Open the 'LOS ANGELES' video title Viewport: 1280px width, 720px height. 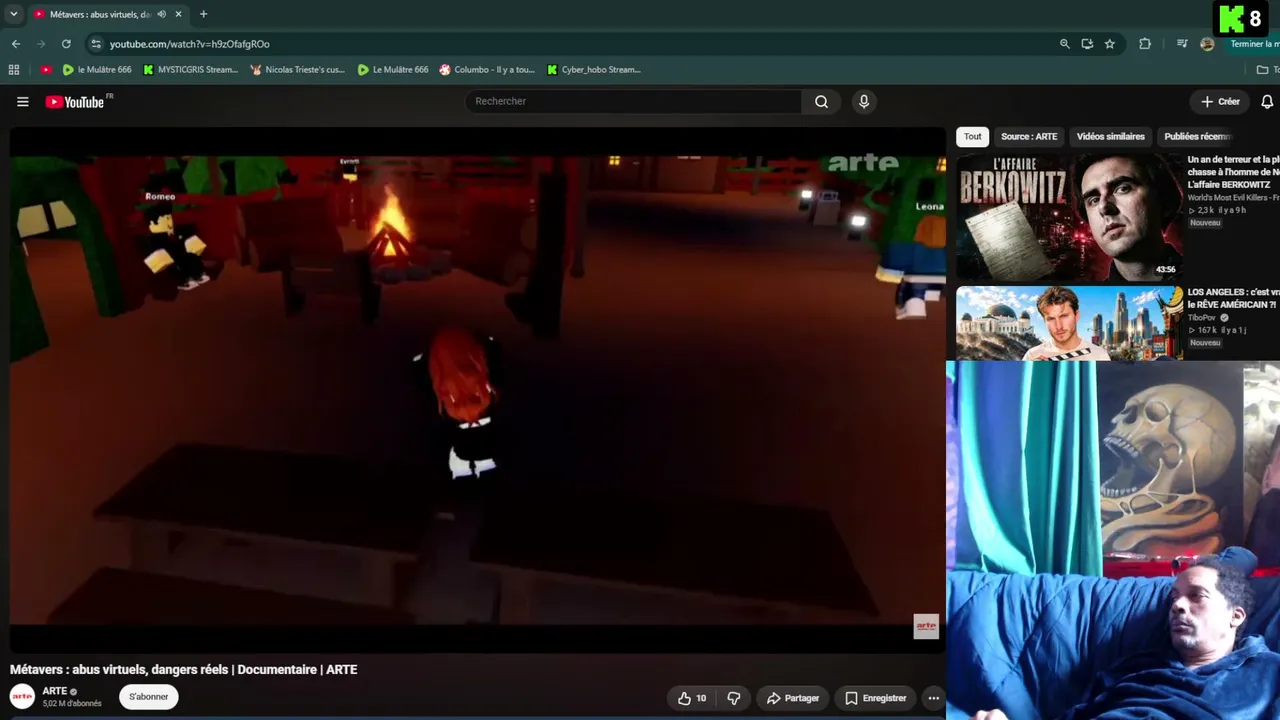[x=1233, y=298]
